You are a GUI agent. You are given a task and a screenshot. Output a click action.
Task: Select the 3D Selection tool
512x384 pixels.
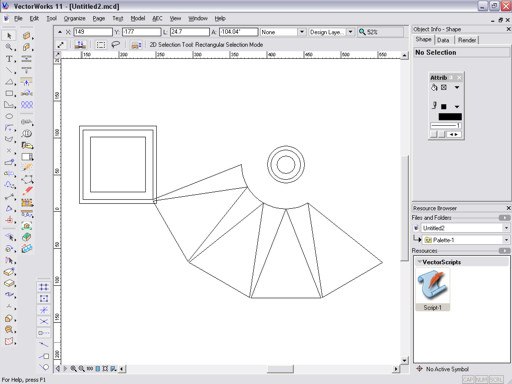pyautogui.click(x=9, y=237)
